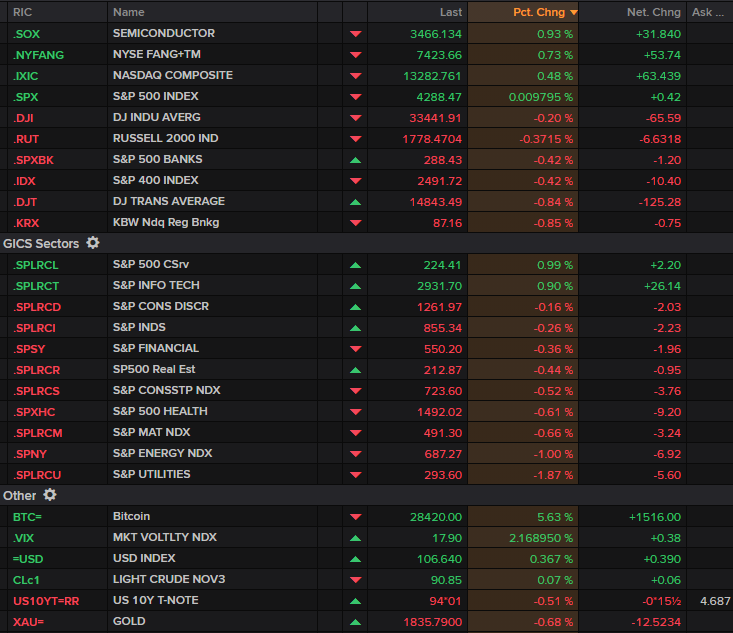733x633 pixels.
Task: Click the up arrow in the GOLD row
Action: click(356, 622)
